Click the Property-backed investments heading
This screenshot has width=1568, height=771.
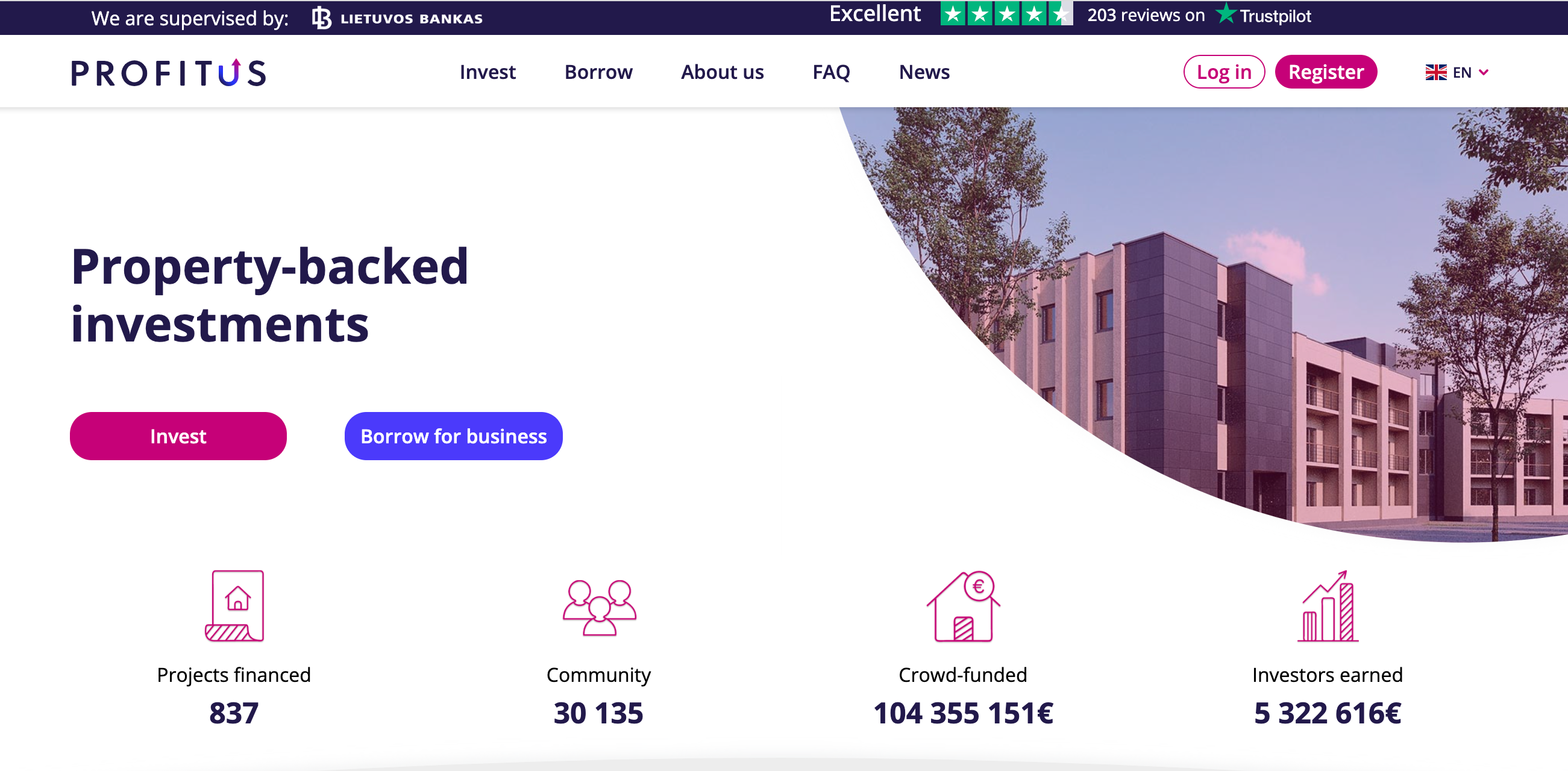pyautogui.click(x=269, y=295)
